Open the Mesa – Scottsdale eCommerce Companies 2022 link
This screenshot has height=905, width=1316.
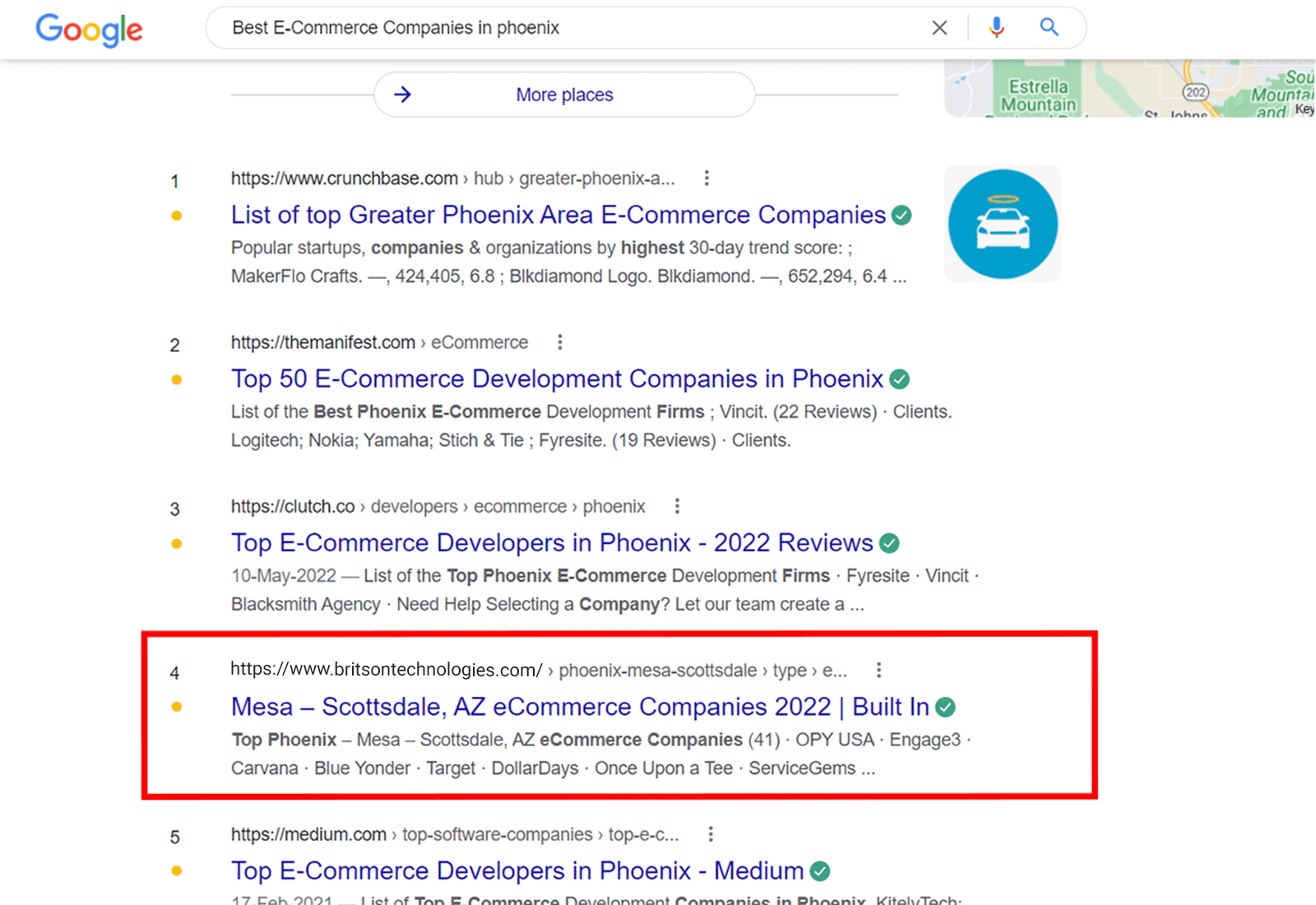click(x=579, y=707)
